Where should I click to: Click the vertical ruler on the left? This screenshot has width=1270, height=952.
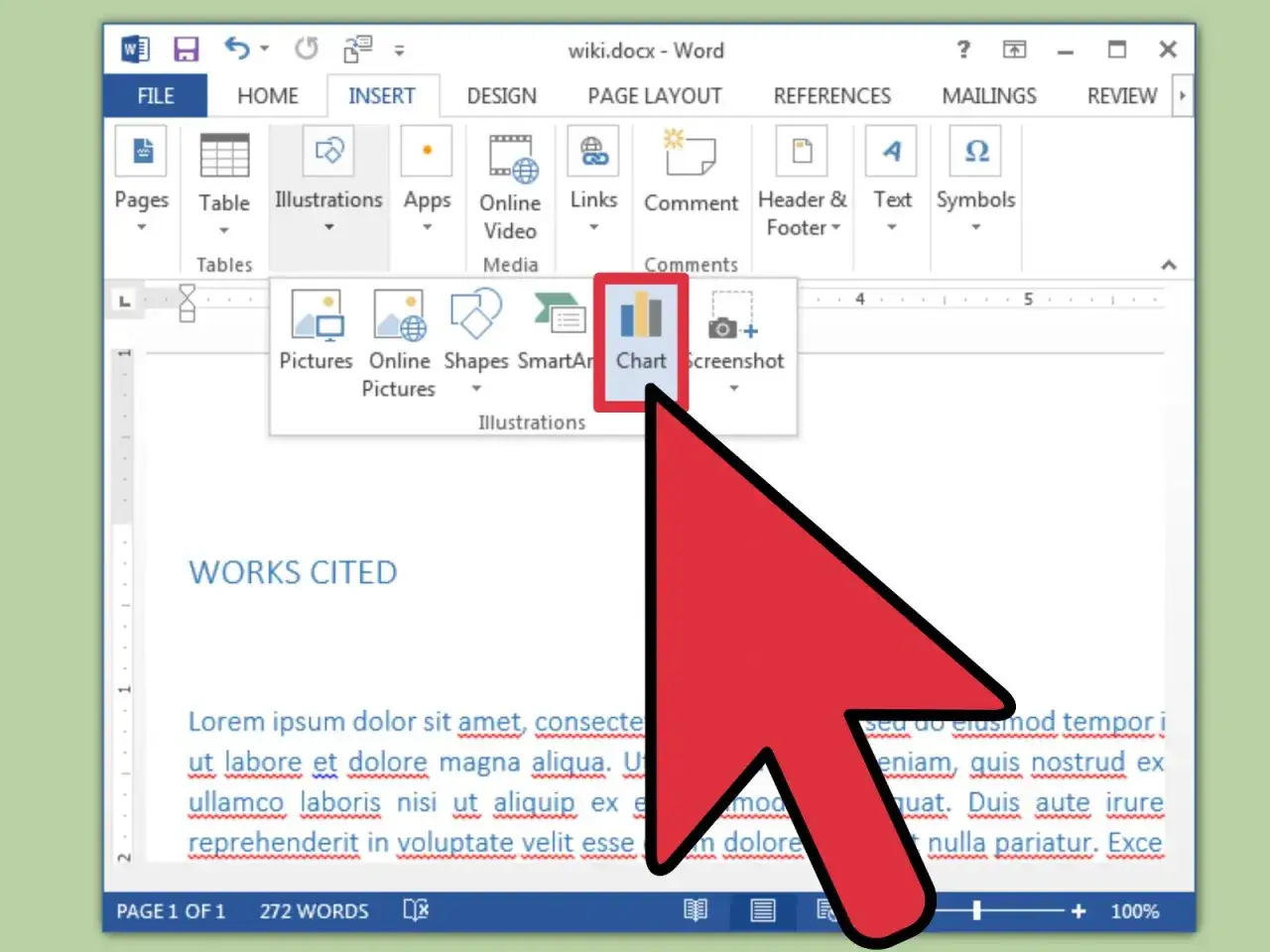click(x=124, y=605)
